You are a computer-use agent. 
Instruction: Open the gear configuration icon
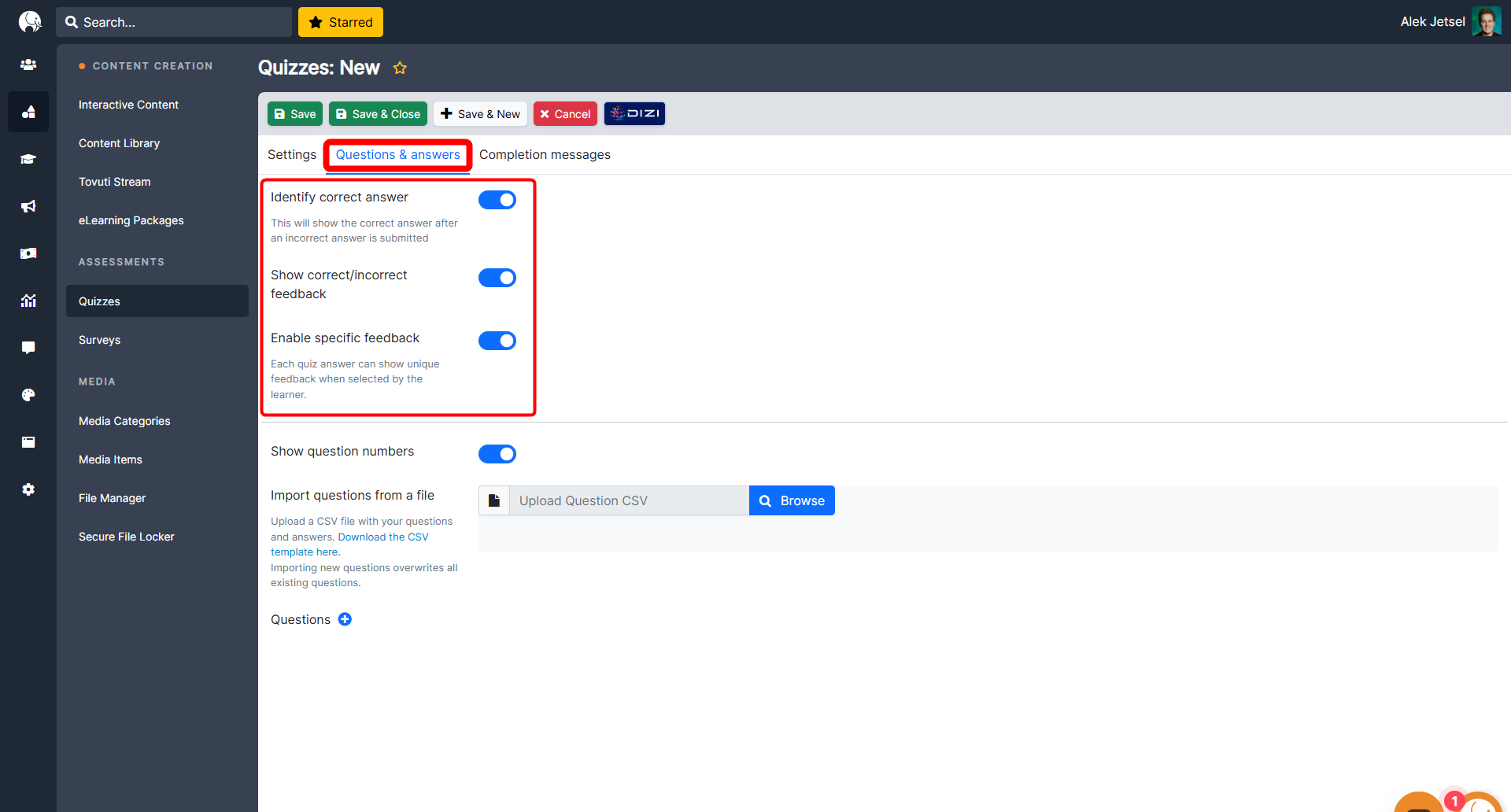point(28,489)
